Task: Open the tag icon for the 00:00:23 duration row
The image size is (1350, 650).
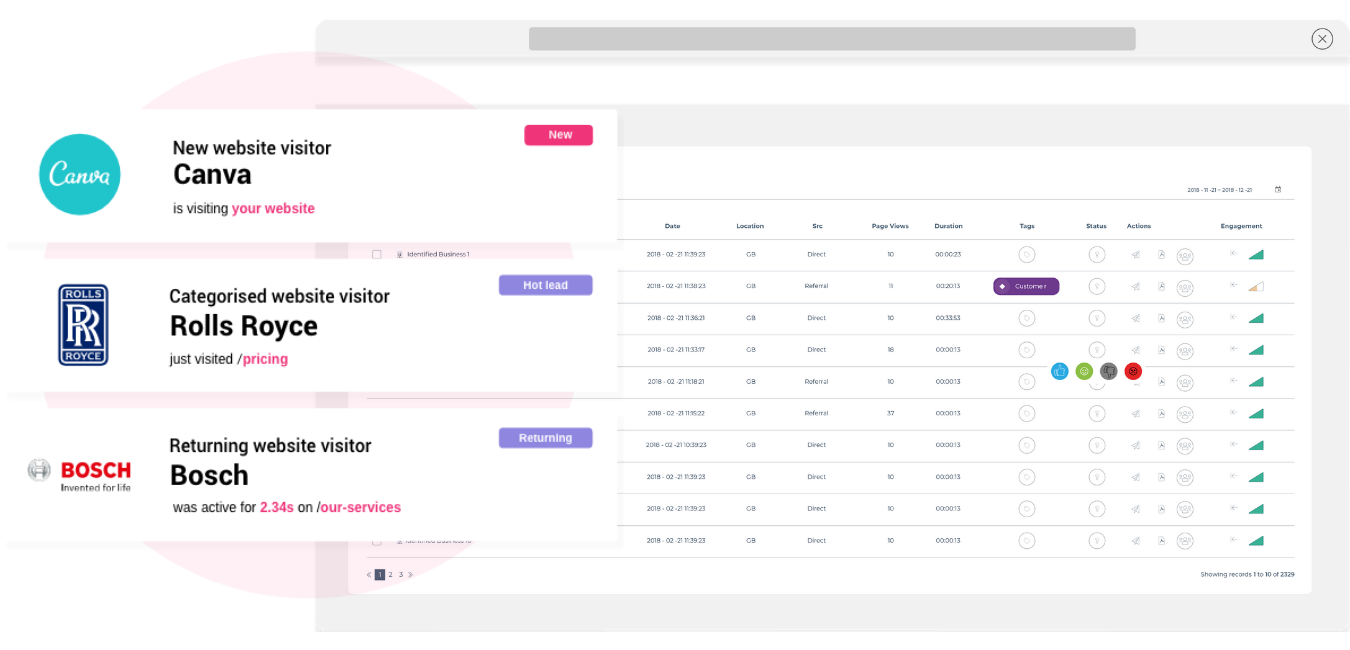Action: coord(1027,254)
